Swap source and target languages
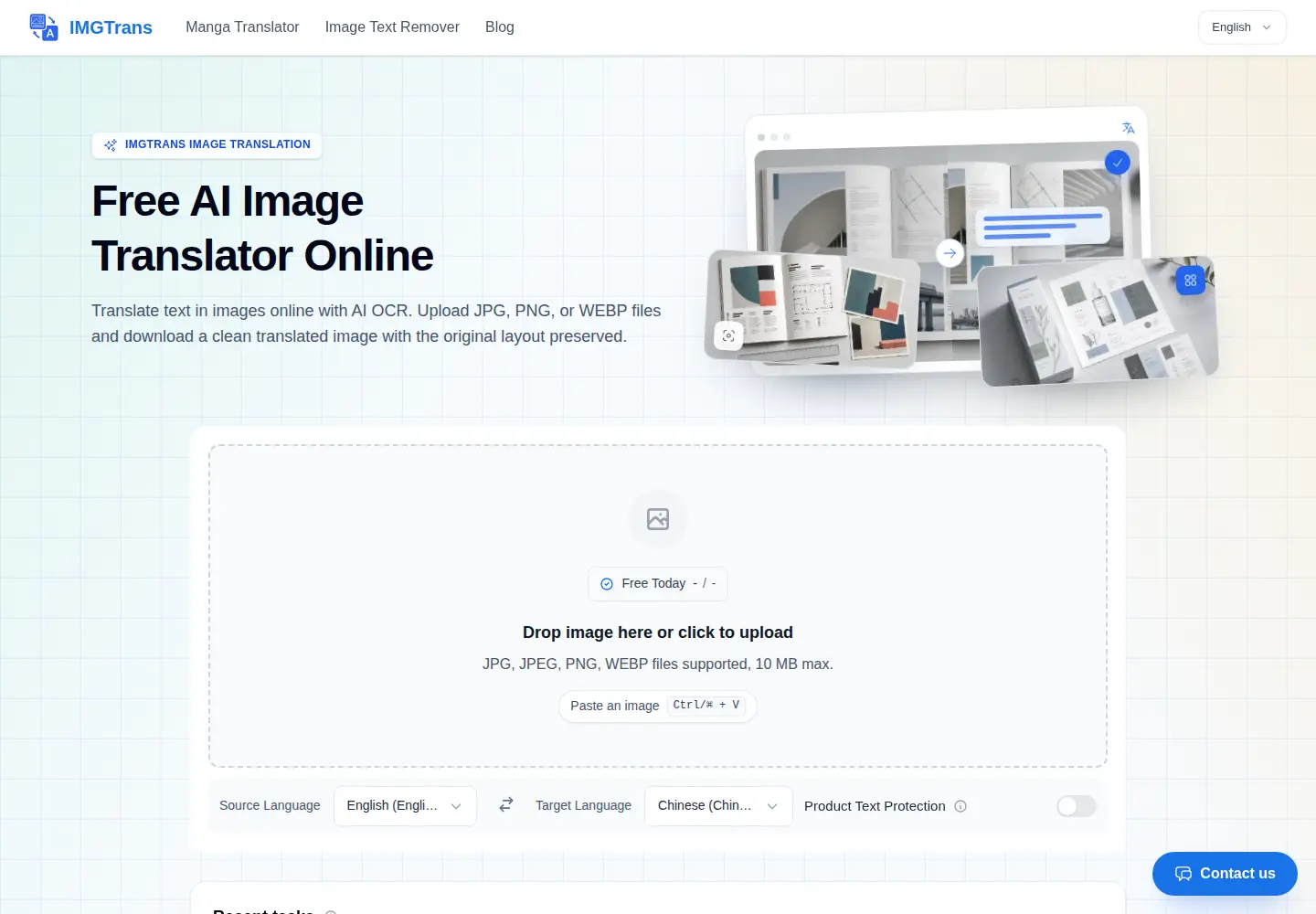The height and width of the screenshot is (914, 1316). coord(506,805)
